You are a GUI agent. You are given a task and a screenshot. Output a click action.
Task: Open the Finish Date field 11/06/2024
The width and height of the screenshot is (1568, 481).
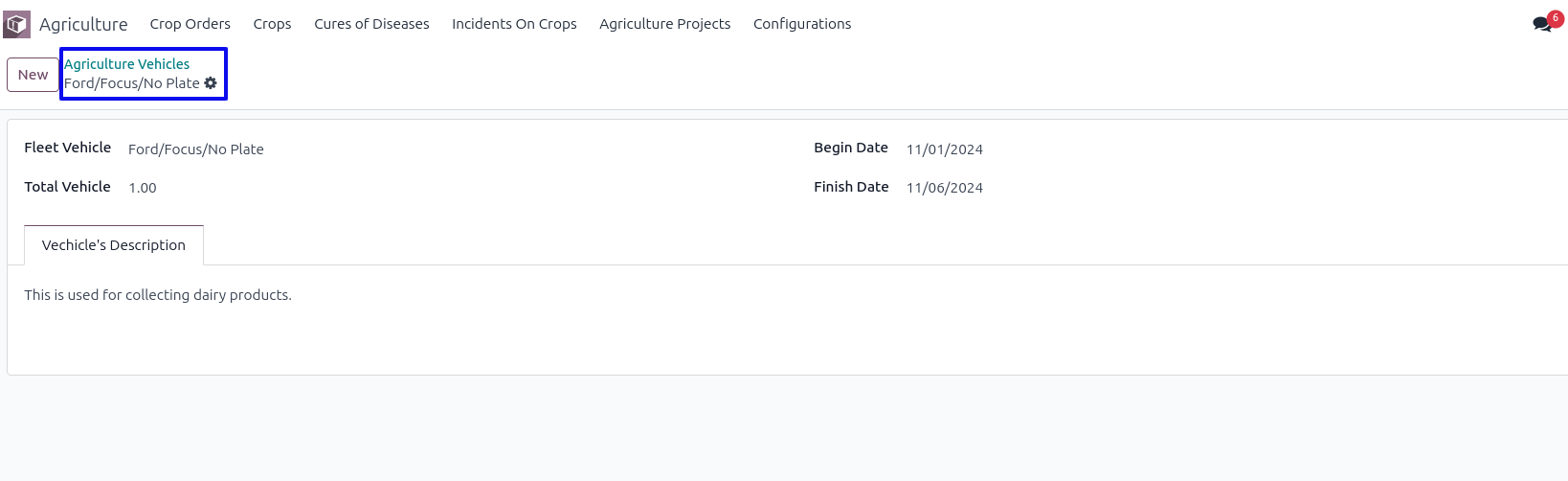point(945,188)
